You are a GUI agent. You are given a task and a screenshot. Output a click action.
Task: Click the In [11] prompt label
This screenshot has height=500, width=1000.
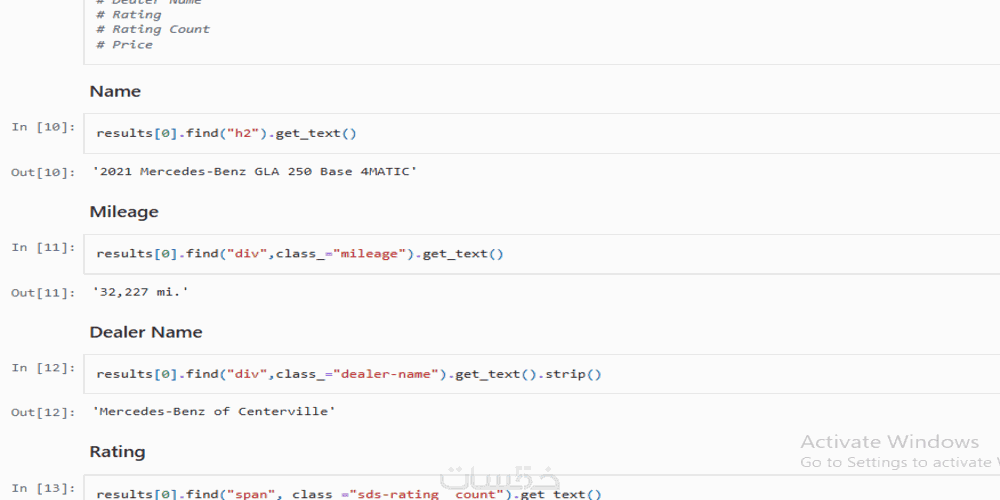(43, 247)
